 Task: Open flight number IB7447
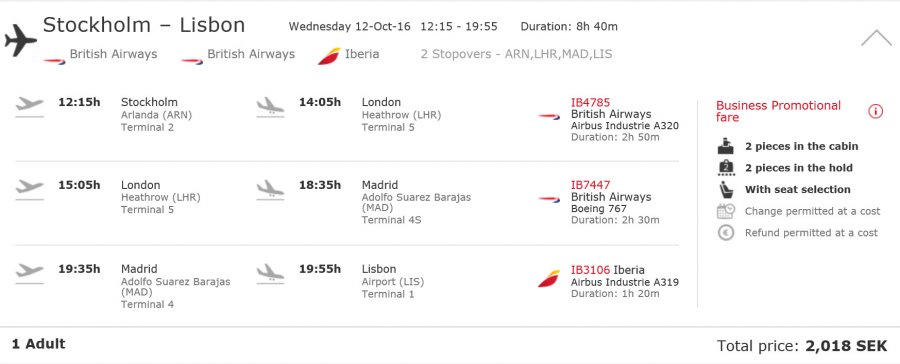click(x=590, y=185)
